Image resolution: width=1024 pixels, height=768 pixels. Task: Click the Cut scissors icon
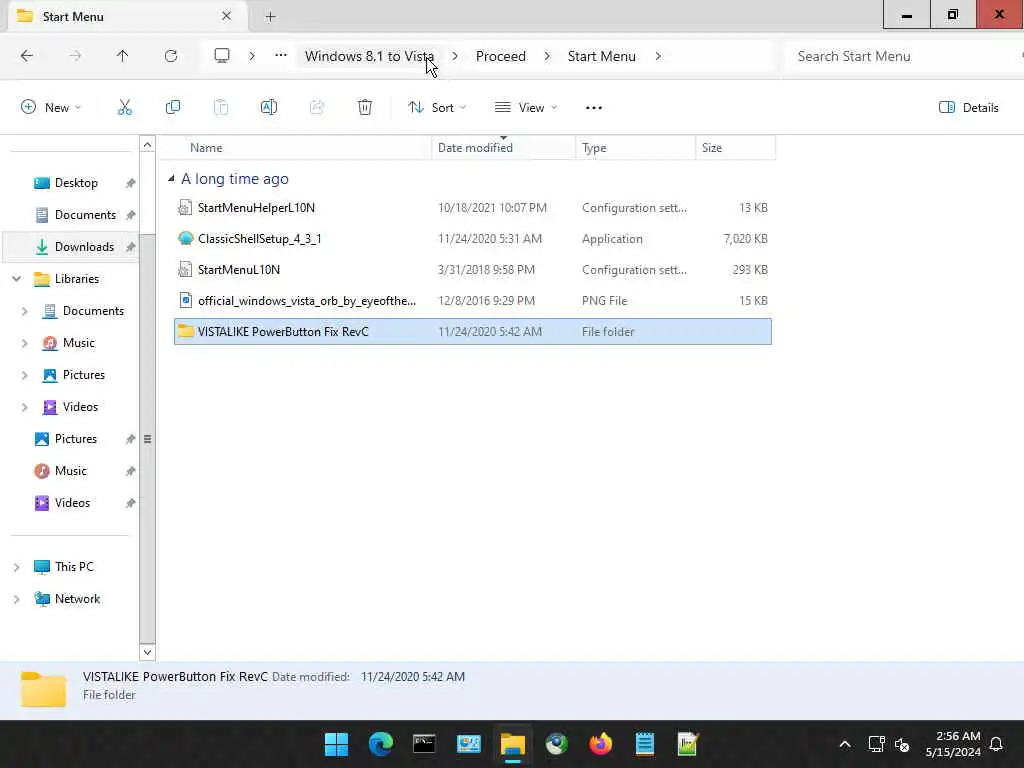(125, 108)
